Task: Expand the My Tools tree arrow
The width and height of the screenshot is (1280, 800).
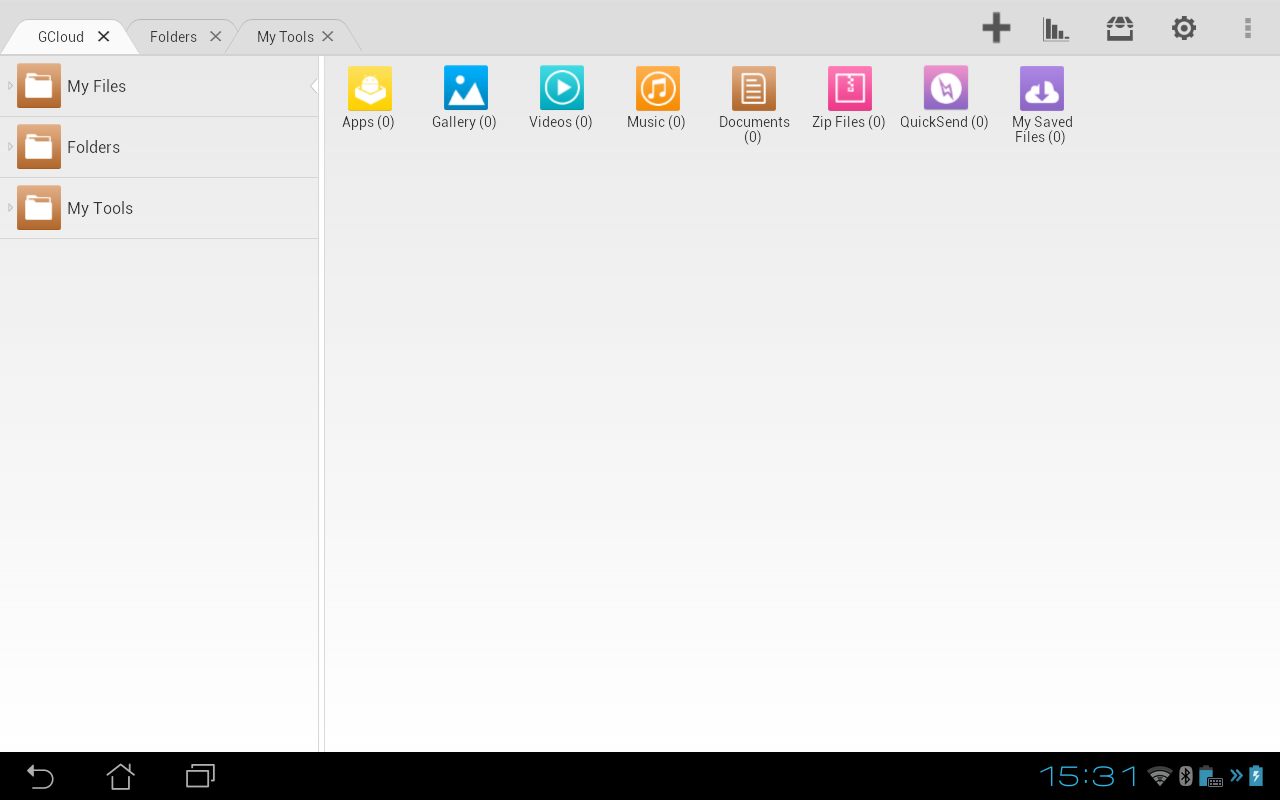Action: [10, 208]
